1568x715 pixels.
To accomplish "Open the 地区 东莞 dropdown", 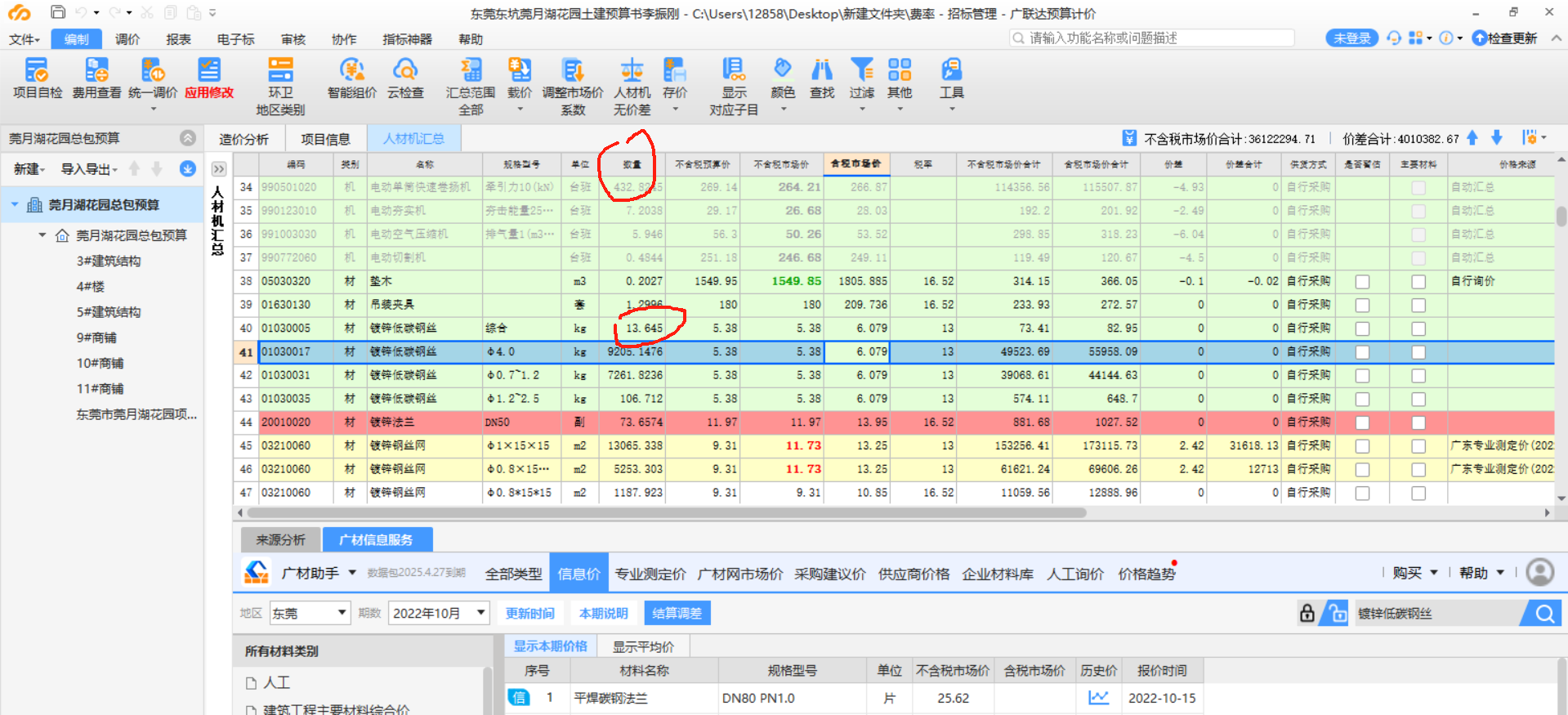I will pyautogui.click(x=310, y=613).
